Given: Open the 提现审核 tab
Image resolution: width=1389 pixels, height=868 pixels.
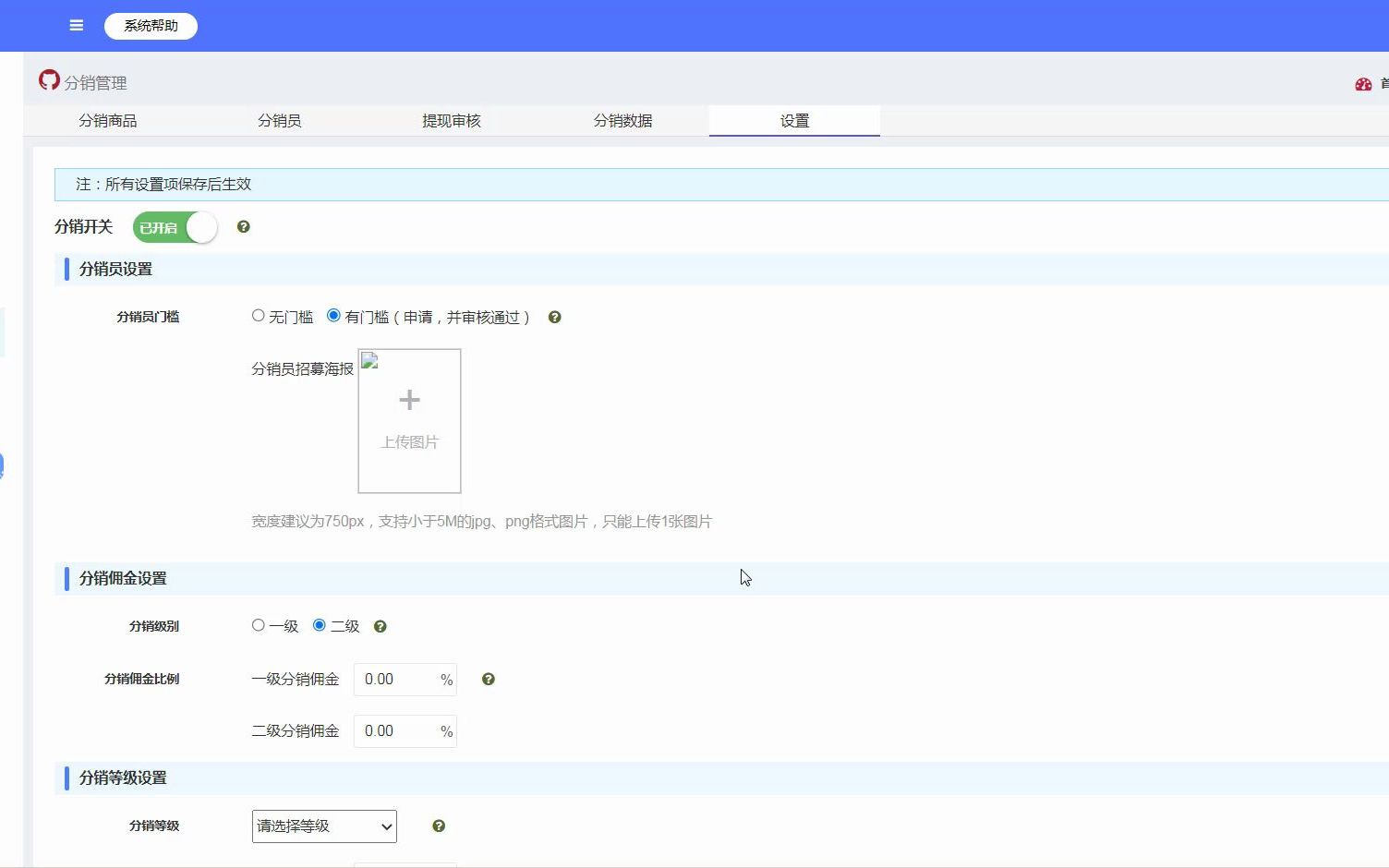Looking at the screenshot, I should pyautogui.click(x=452, y=120).
